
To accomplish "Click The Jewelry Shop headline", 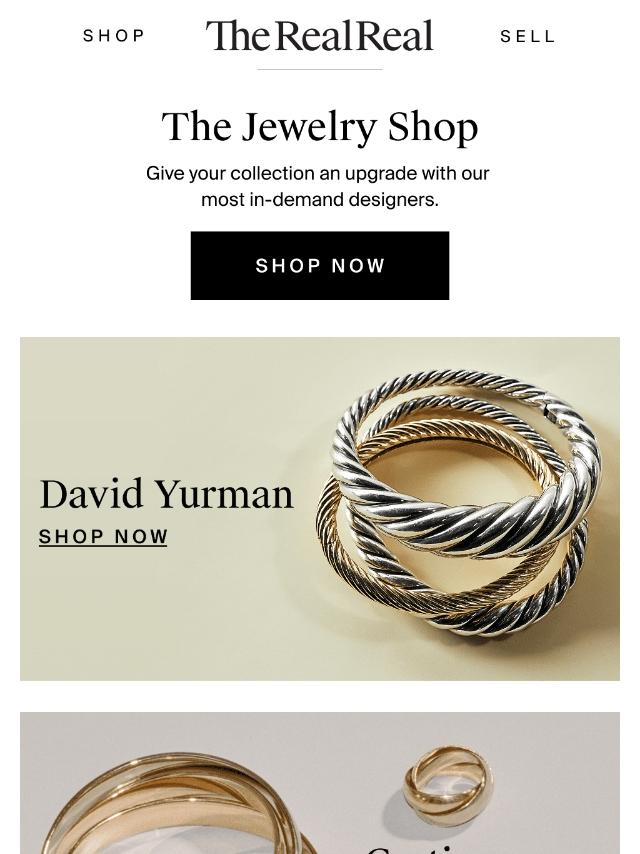I will [320, 127].
